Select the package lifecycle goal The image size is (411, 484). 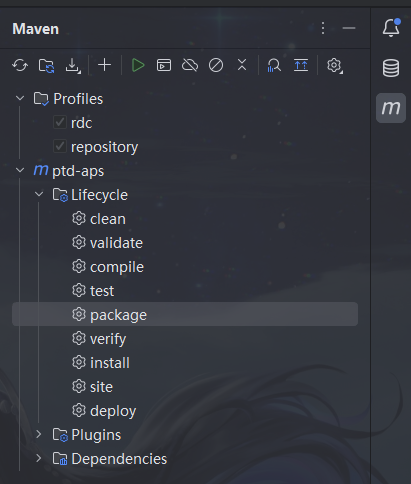pyautogui.click(x=185, y=314)
